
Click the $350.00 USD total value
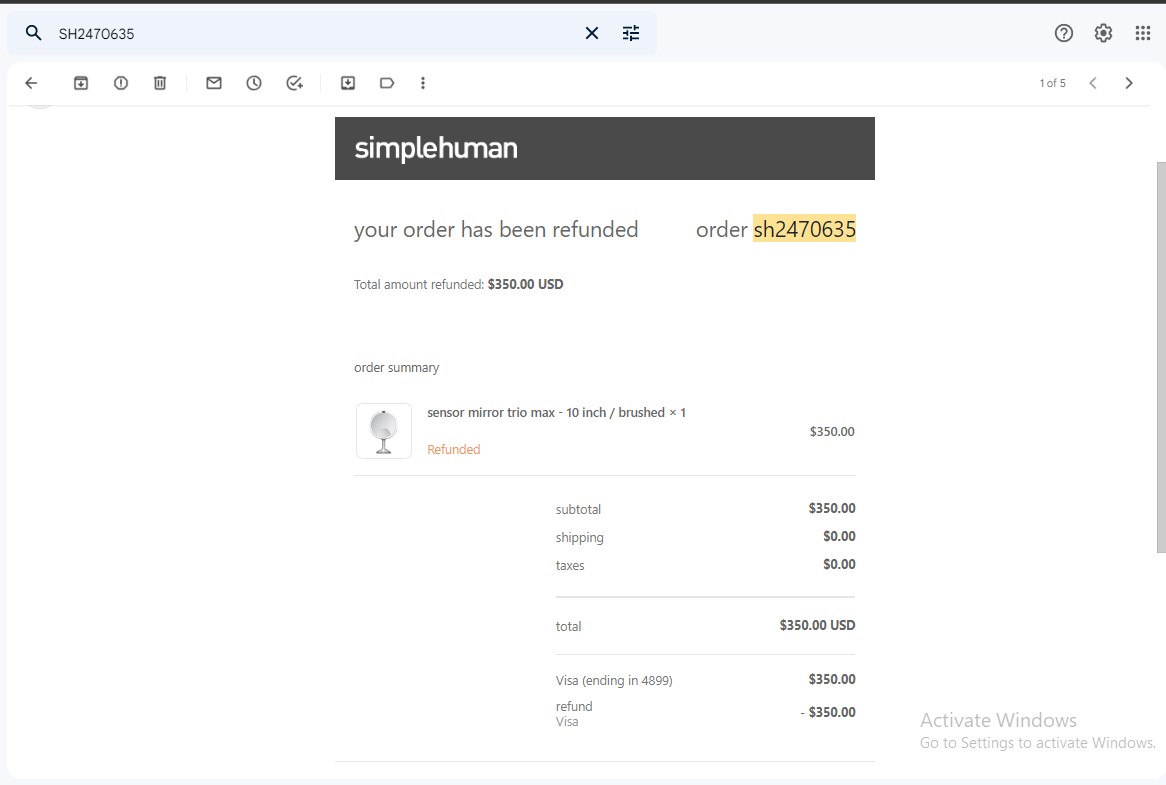click(817, 625)
